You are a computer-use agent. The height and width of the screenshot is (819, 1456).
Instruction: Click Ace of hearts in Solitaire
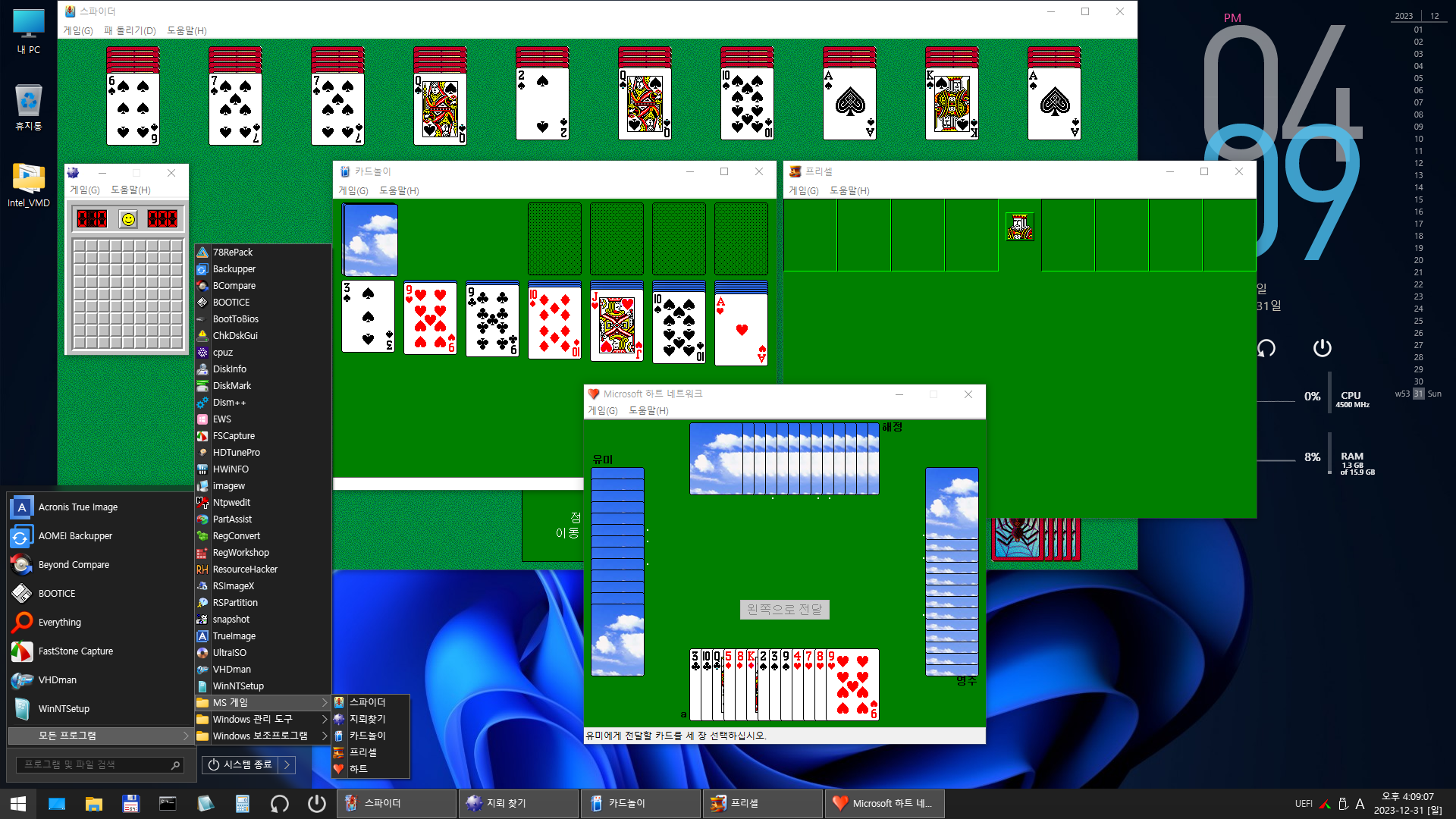point(741,330)
